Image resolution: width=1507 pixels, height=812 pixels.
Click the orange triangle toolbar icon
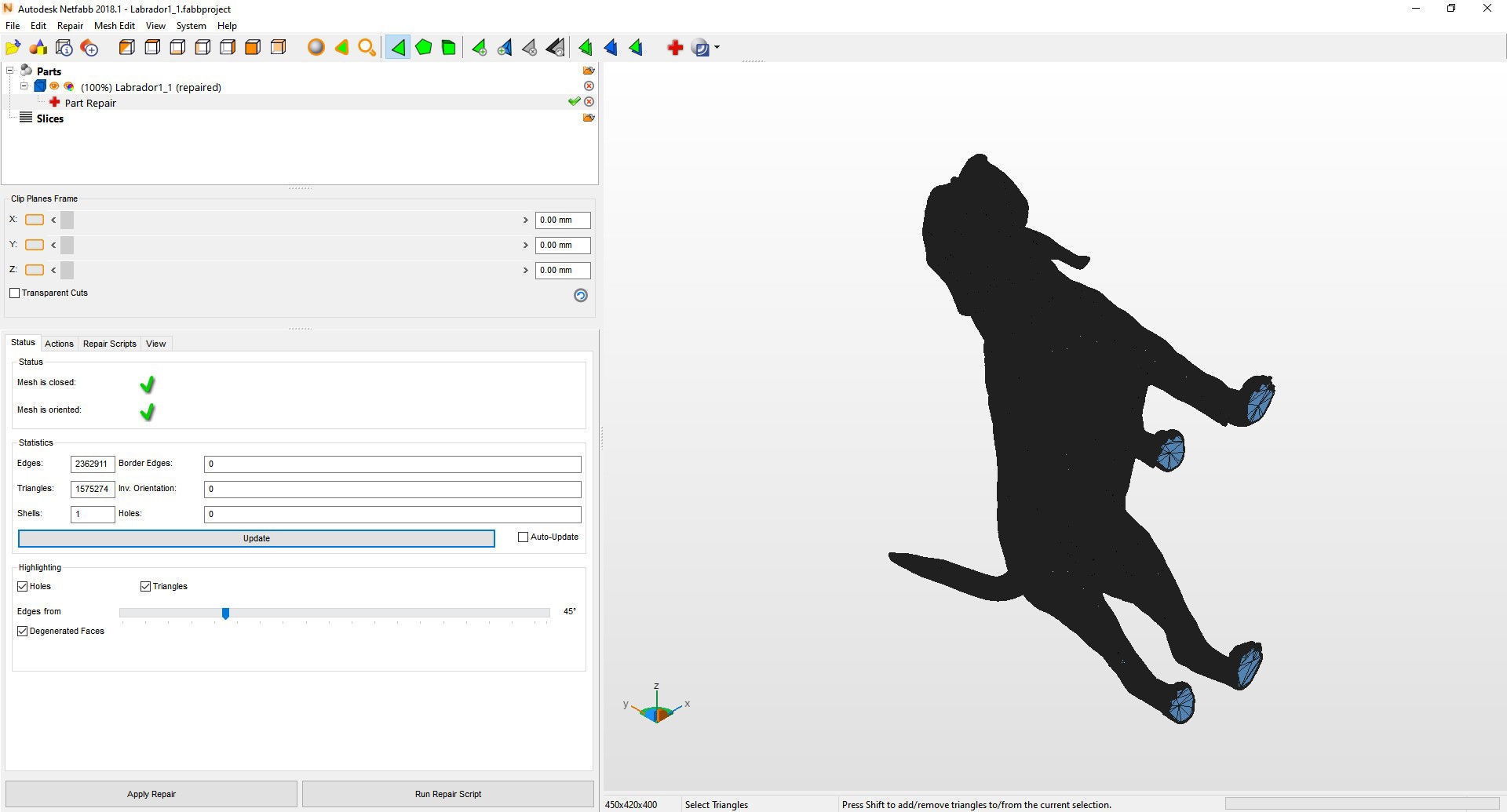341,48
